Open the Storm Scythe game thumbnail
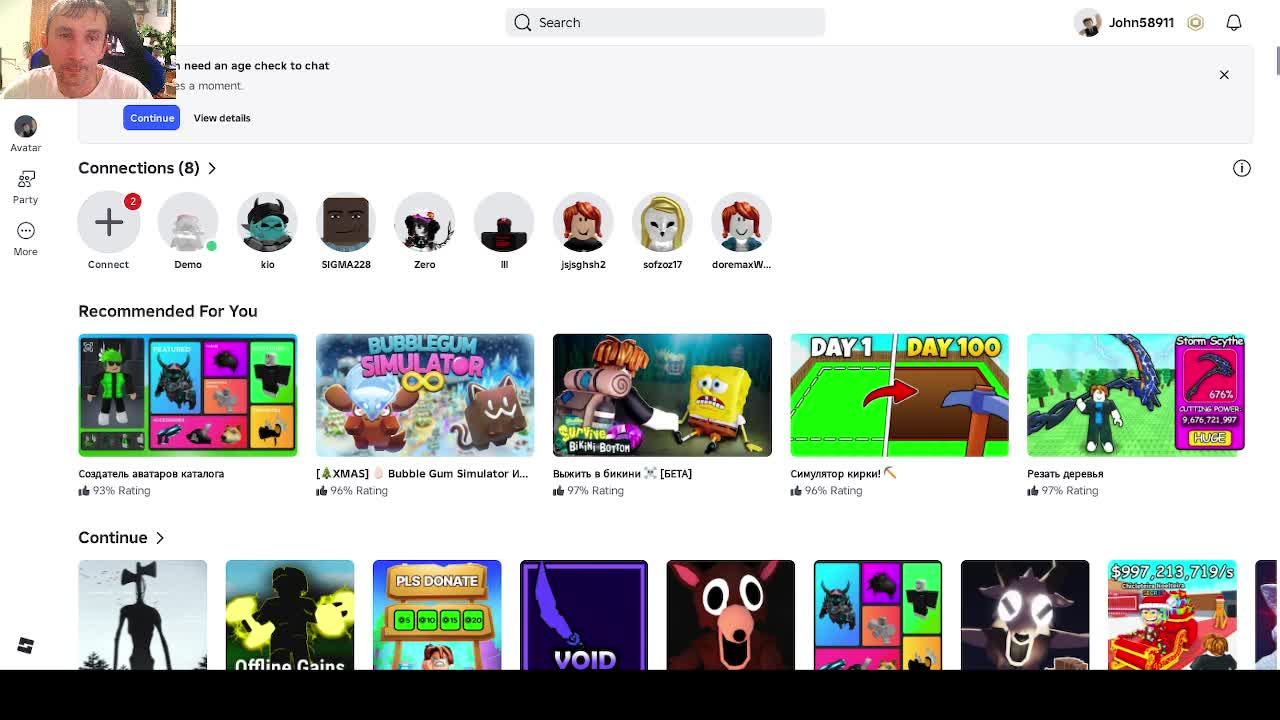The height and width of the screenshot is (720, 1280). coord(1136,395)
